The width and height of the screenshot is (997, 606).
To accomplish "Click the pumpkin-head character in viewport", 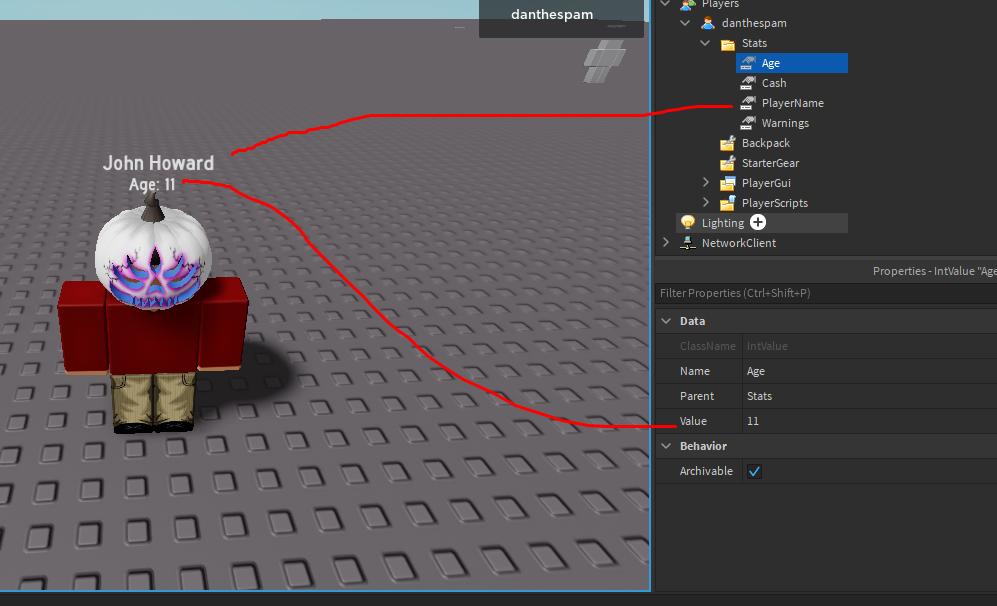I will coord(153,315).
